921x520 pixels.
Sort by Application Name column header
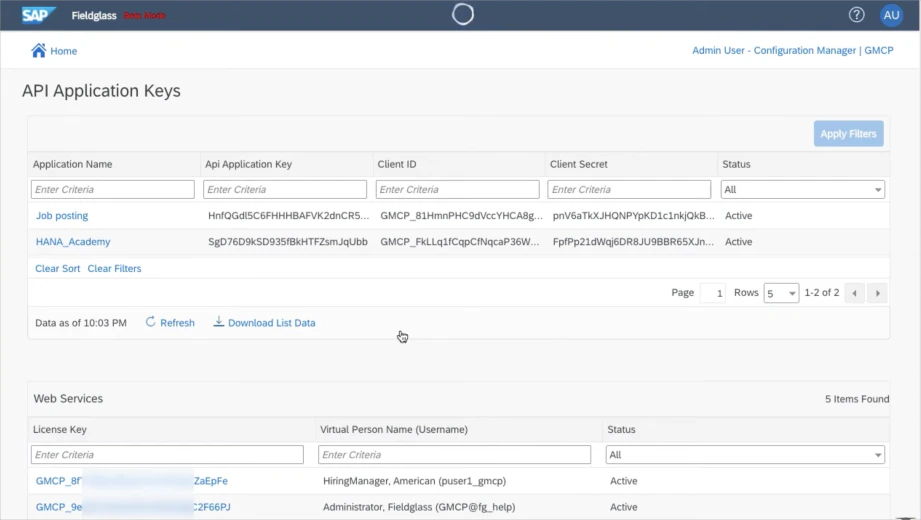click(72, 164)
